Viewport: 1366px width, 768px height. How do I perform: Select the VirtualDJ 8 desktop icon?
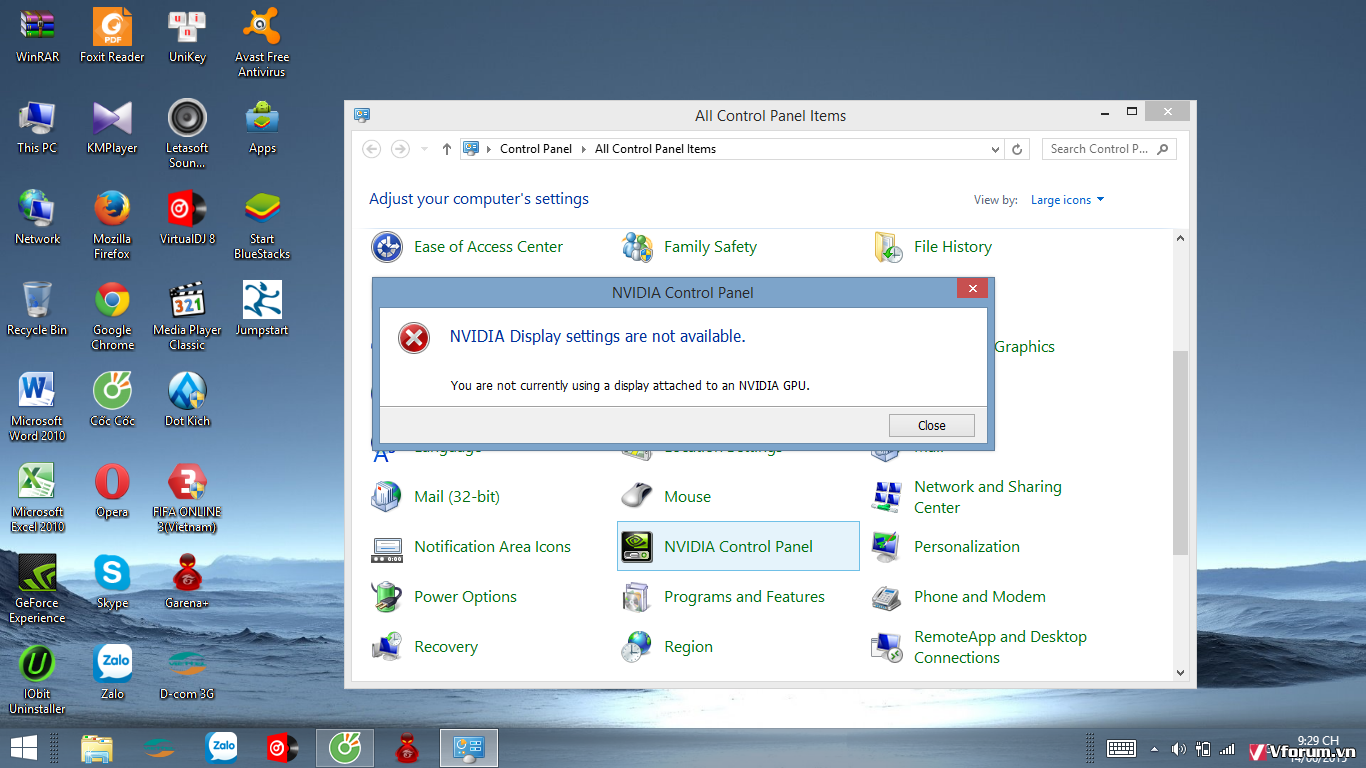click(x=187, y=218)
